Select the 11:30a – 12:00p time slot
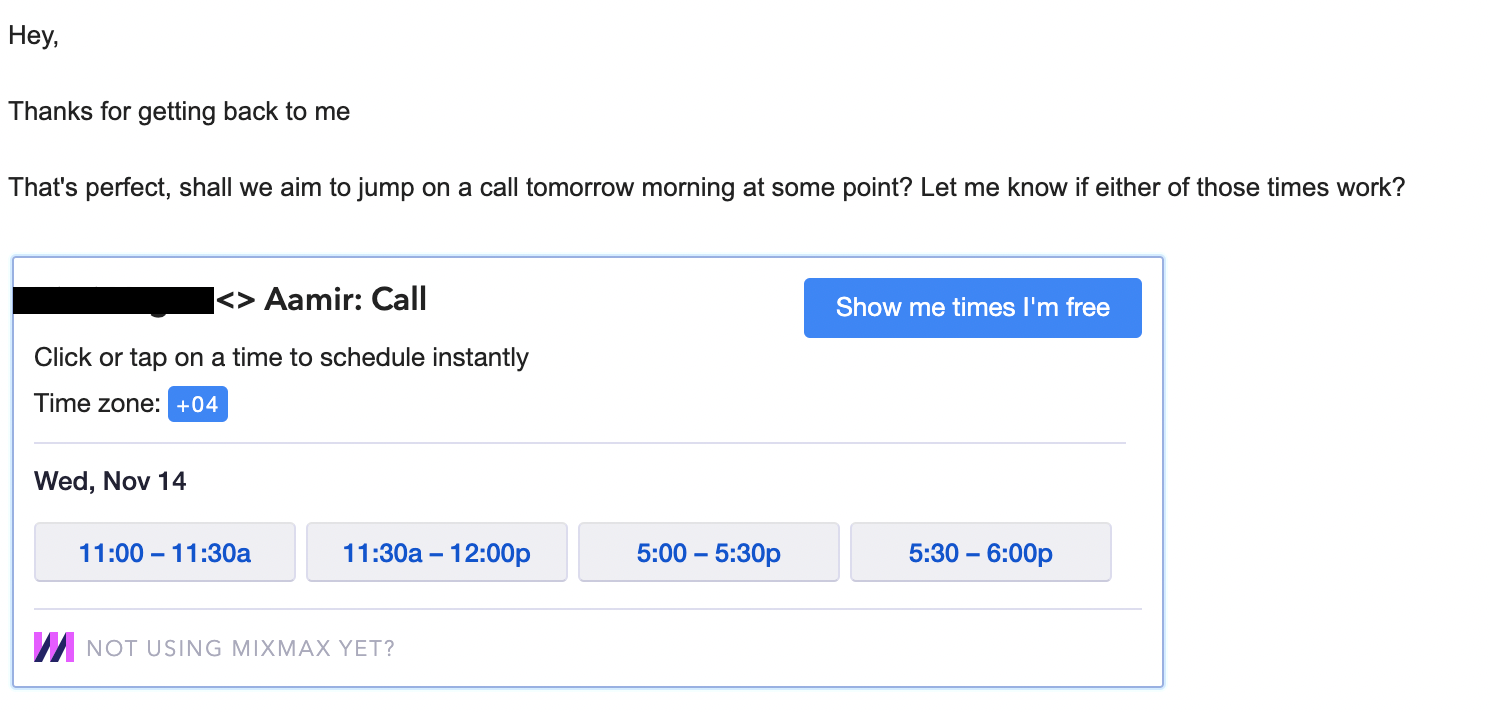The height and width of the screenshot is (712, 1490). click(437, 552)
